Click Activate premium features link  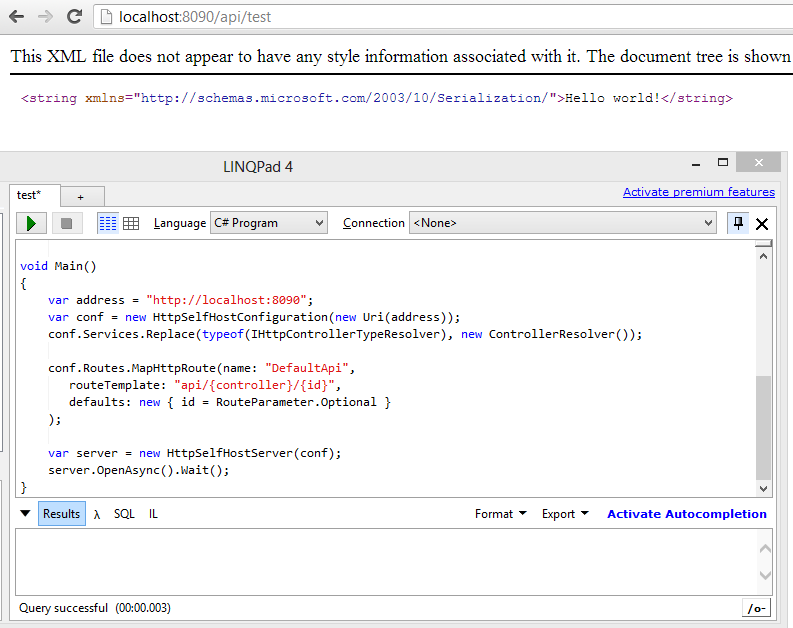pos(698,192)
